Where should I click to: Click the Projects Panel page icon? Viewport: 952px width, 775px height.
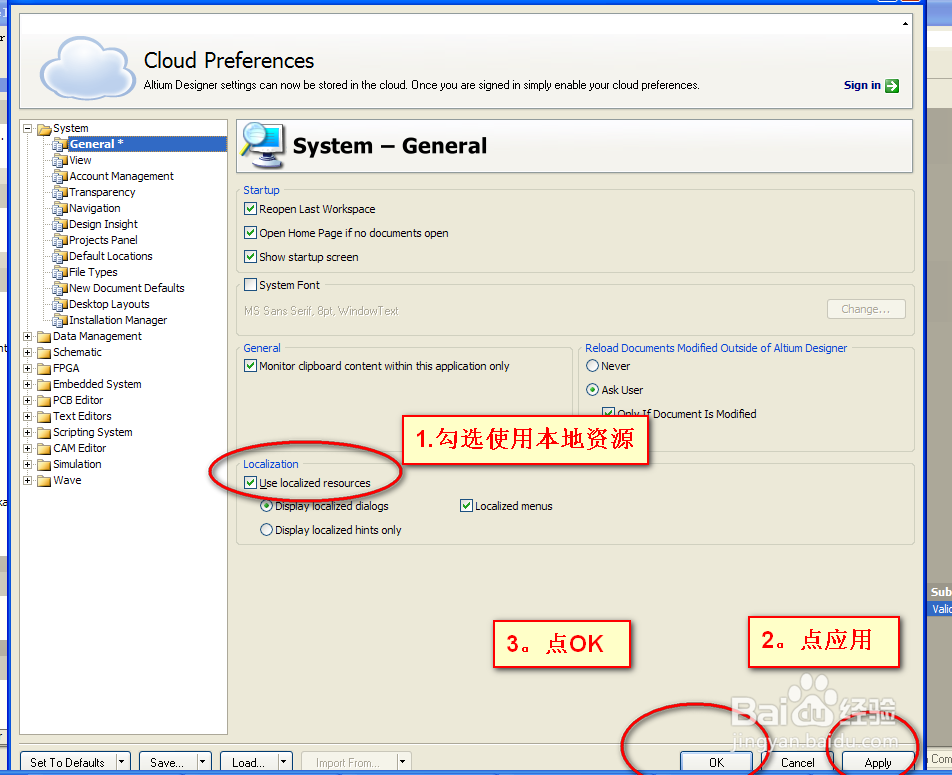[60, 241]
